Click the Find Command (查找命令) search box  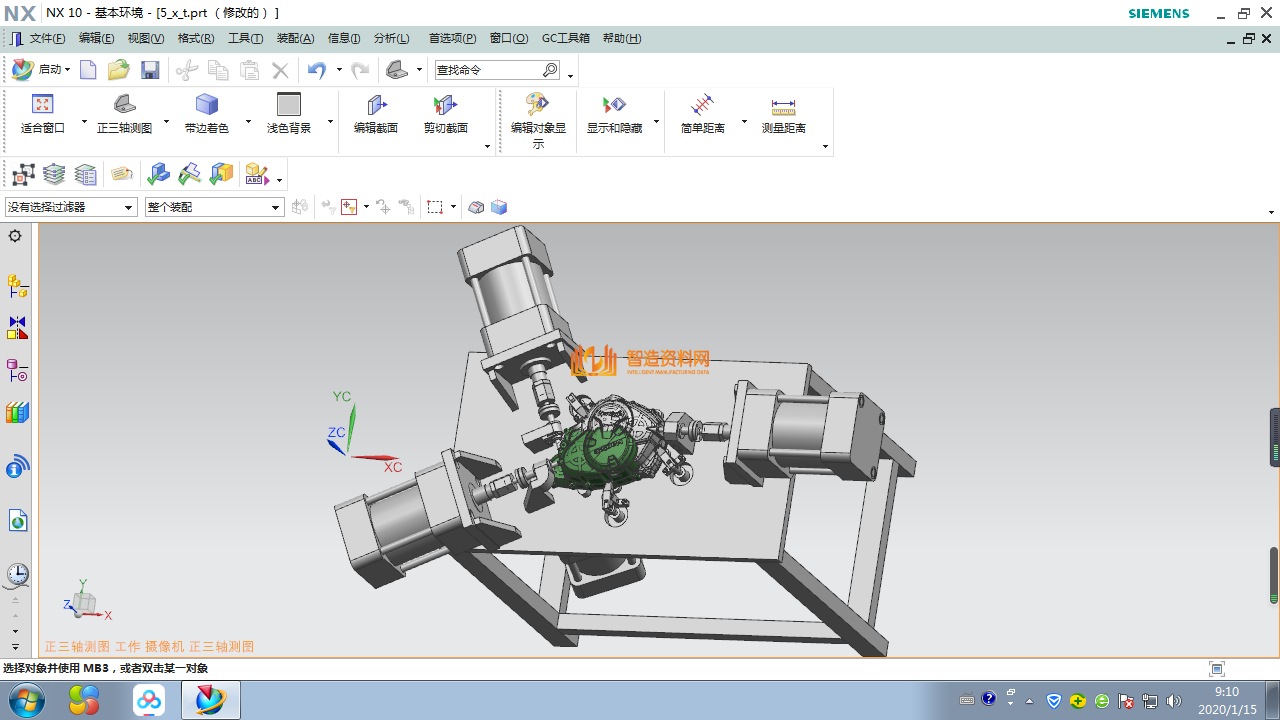pos(488,70)
